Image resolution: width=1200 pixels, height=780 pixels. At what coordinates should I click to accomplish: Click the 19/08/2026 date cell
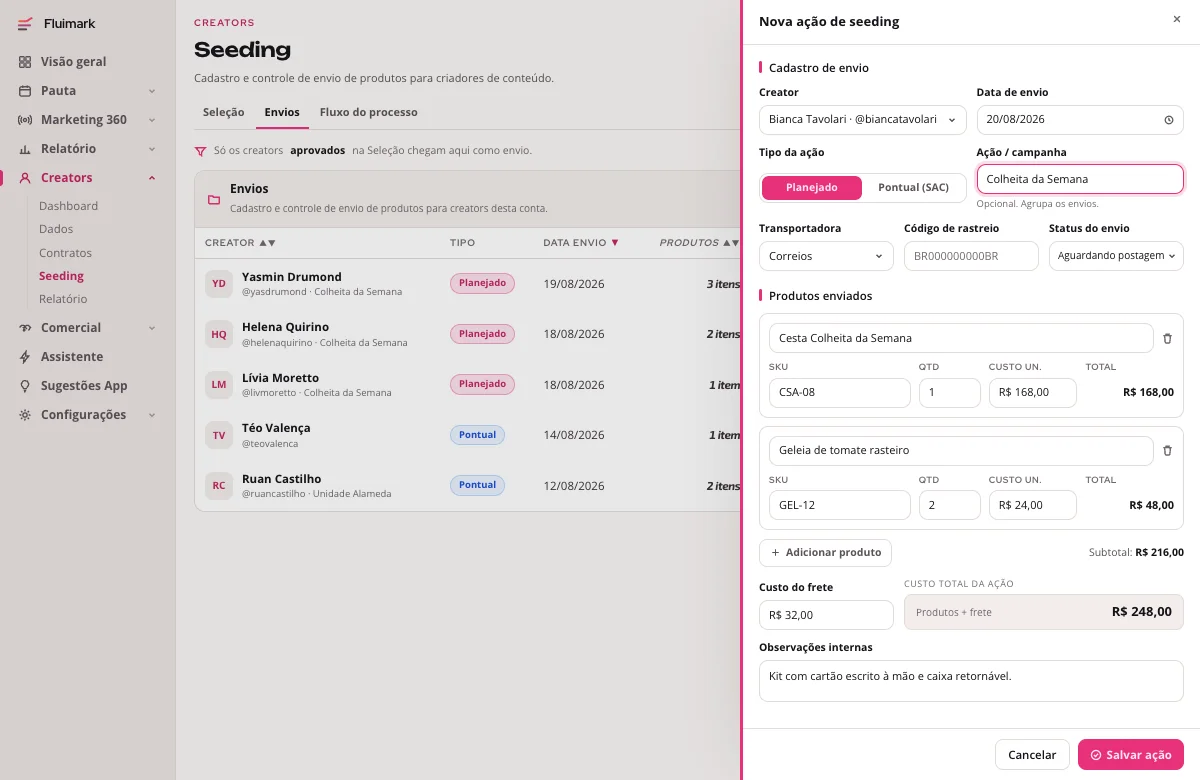574,284
